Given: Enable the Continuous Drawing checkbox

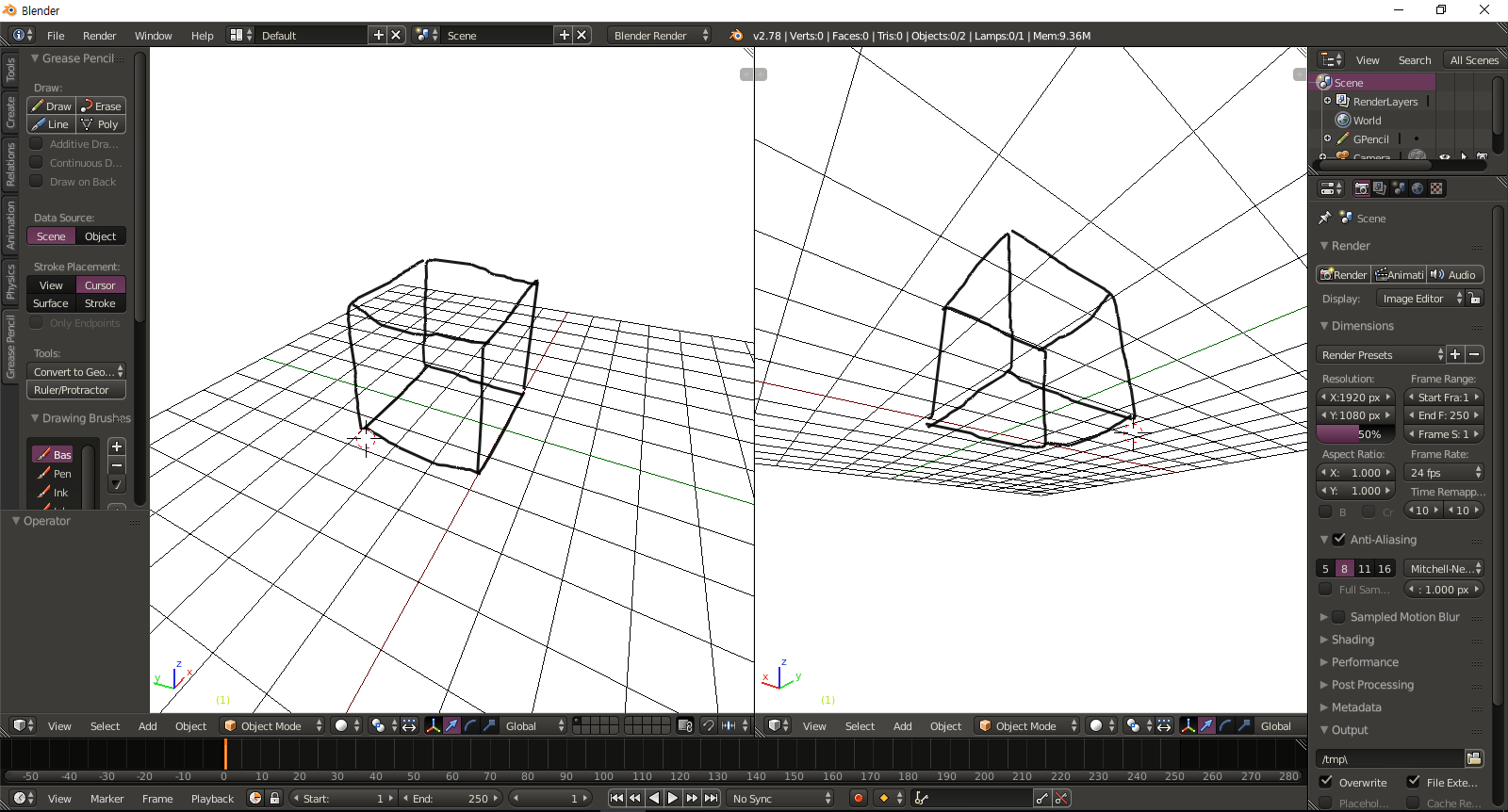Looking at the screenshot, I should point(37,163).
